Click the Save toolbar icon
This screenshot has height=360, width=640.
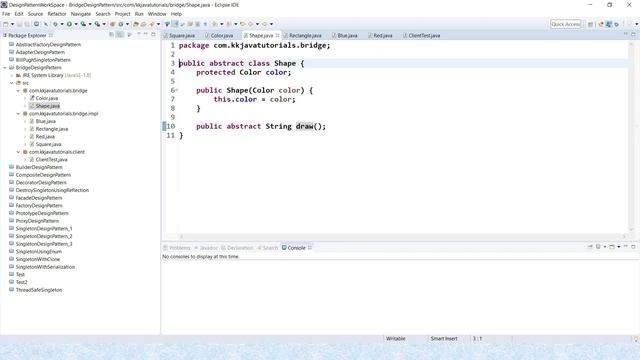19,24
